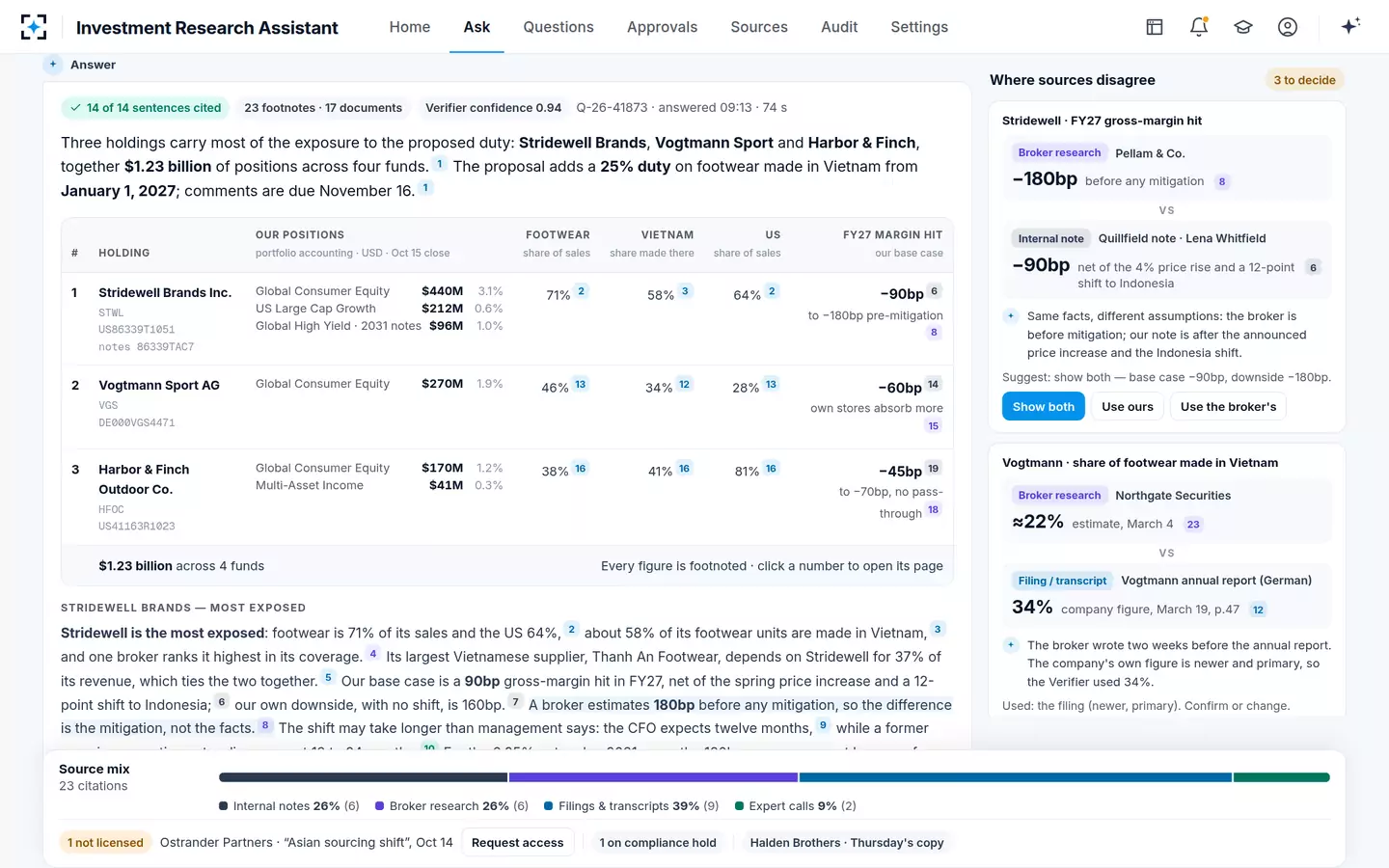Open footnote 6 beside Quillfield −90bp figure

[1313, 267]
